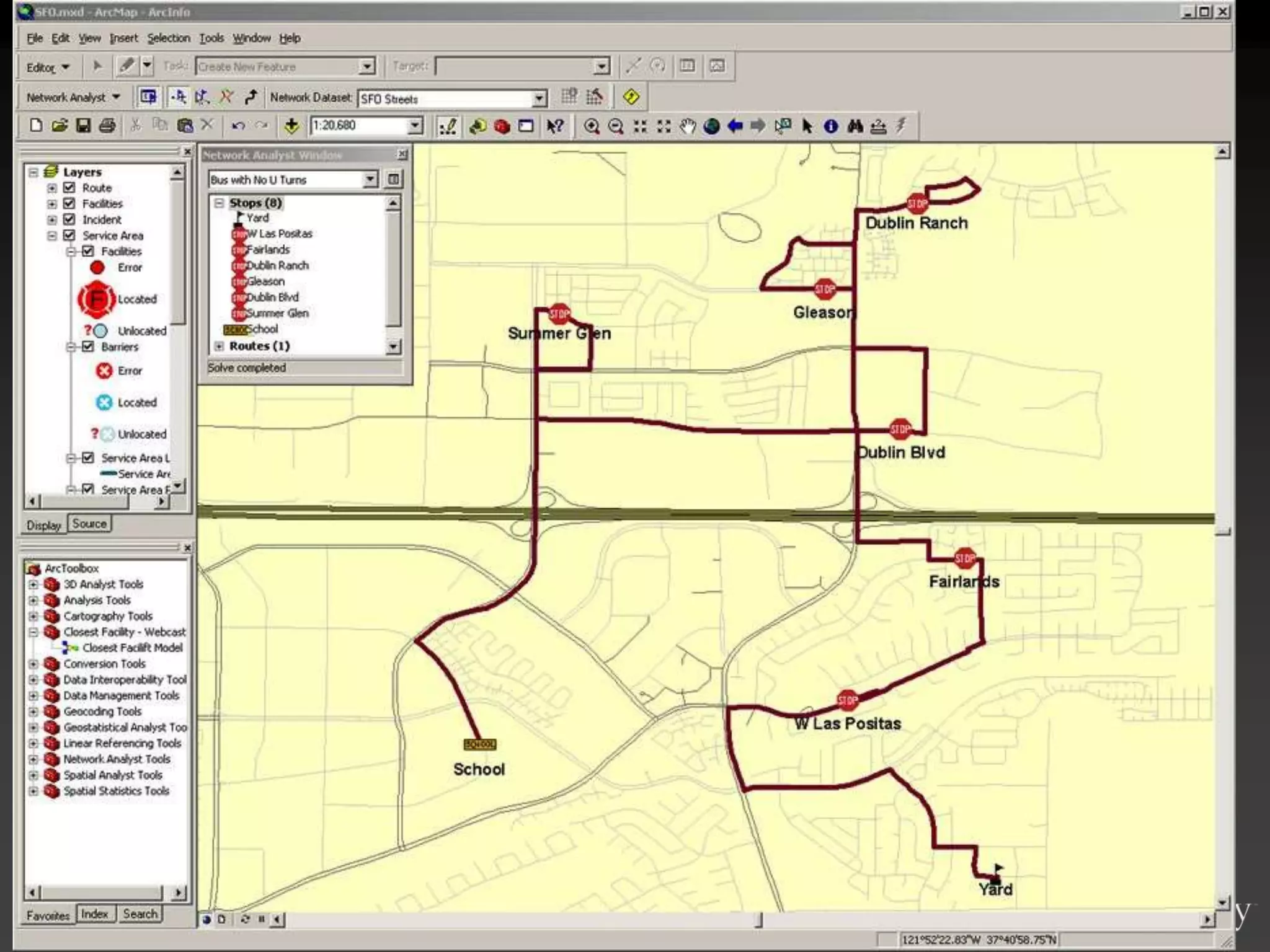
Task: Toggle the Incident layer checkbox
Action: pyautogui.click(x=69, y=219)
